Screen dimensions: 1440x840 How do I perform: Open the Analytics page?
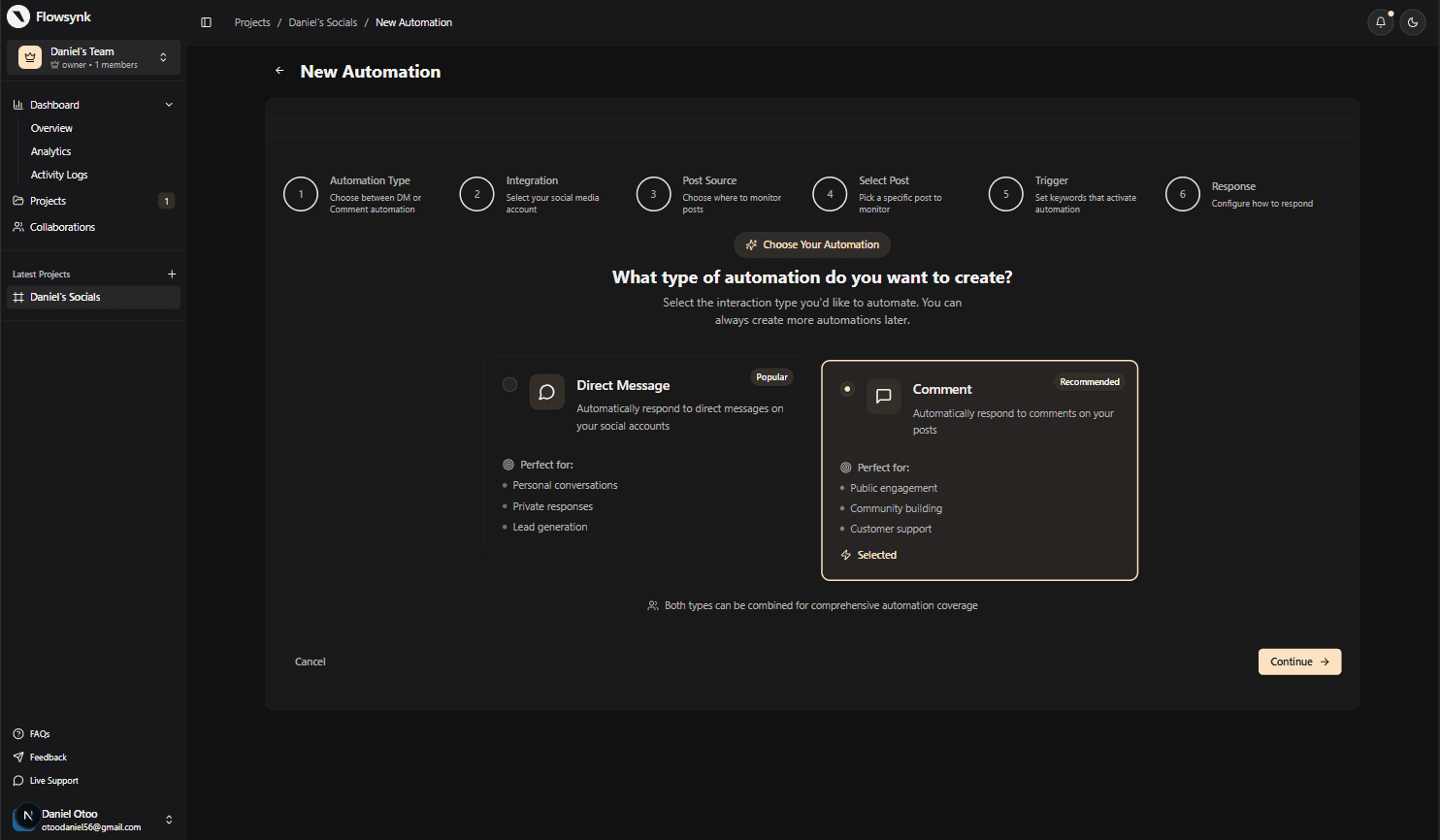[x=50, y=150]
